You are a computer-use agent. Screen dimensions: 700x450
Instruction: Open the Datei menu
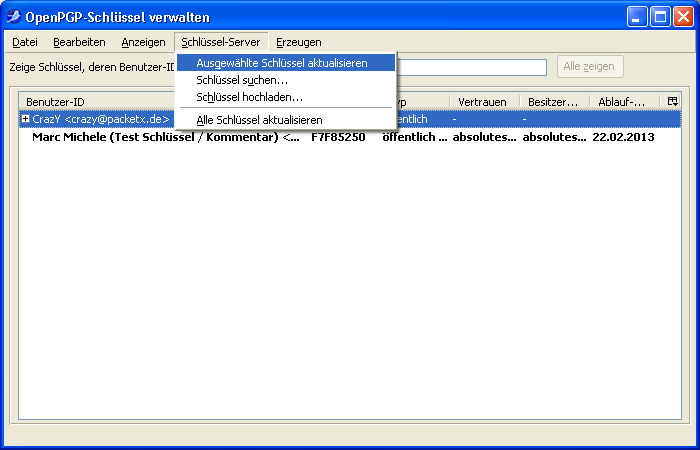pos(25,42)
